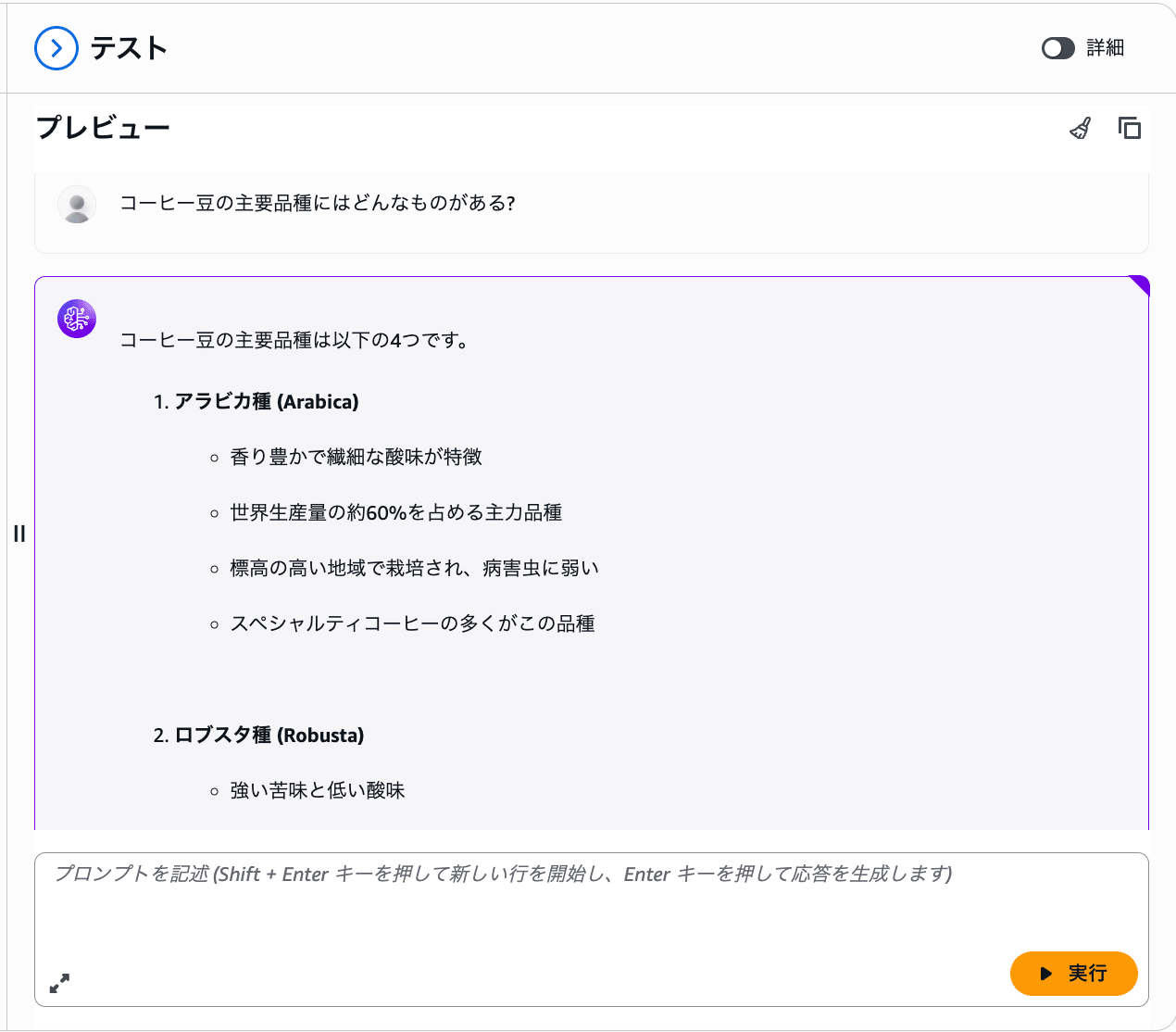Image resolution: width=1176 pixels, height=1032 pixels.
Task: Click the user avatar icon
Action: tap(77, 205)
